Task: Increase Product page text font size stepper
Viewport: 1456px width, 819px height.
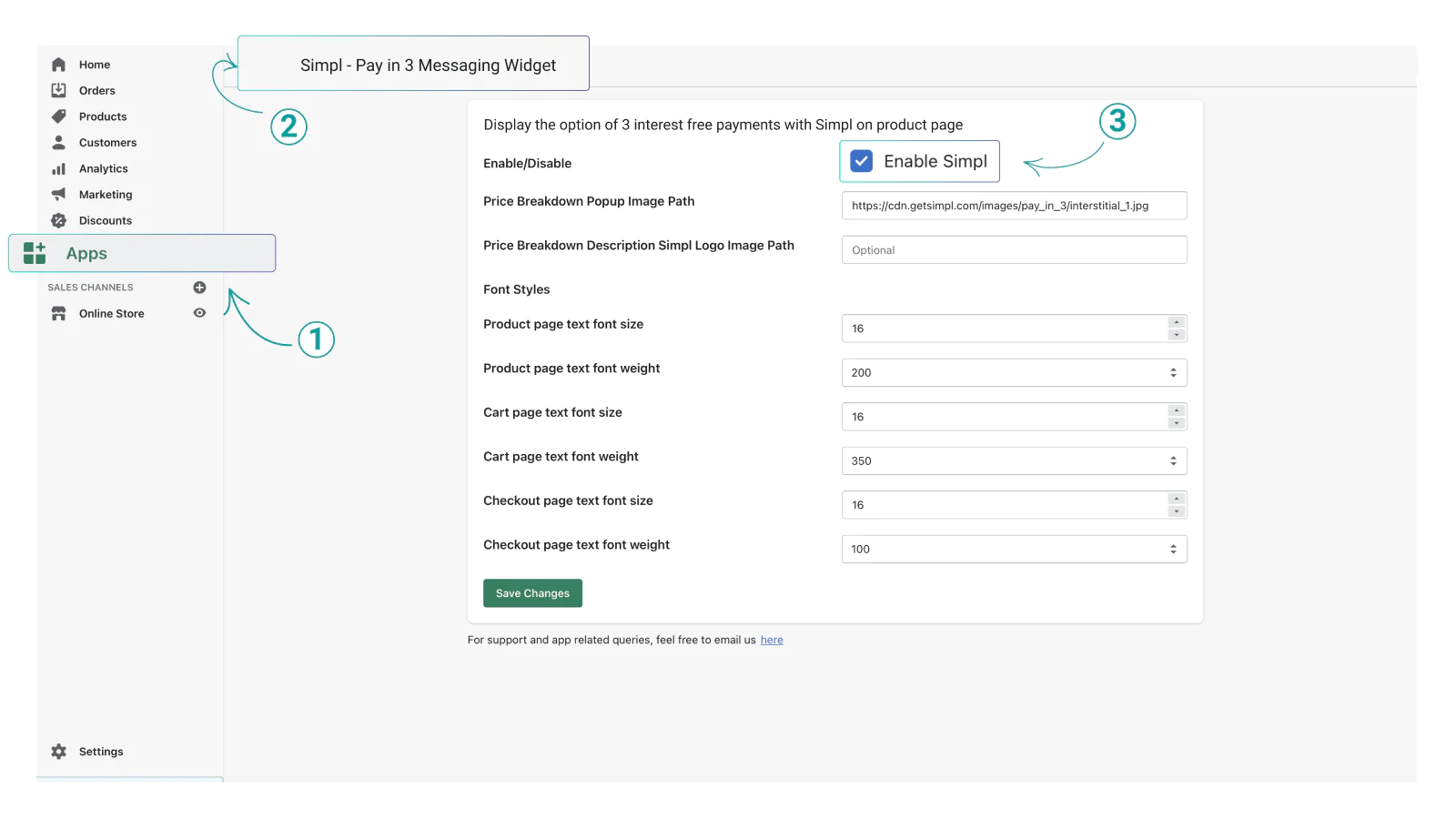Action: click(1177, 322)
